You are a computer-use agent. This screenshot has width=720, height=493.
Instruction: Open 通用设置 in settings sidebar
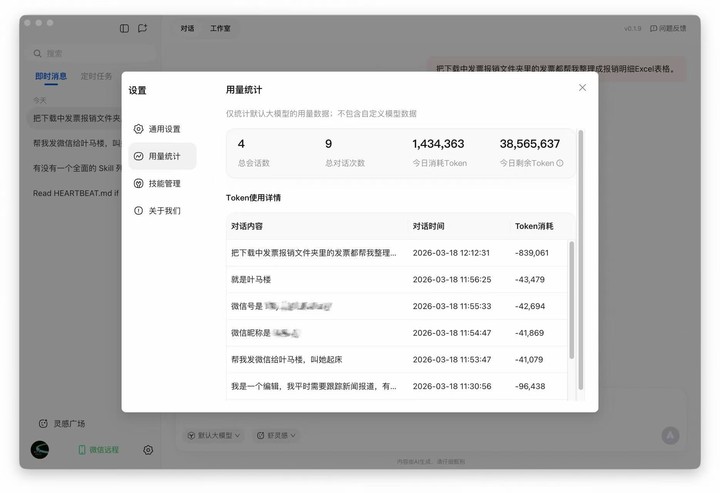(162, 129)
